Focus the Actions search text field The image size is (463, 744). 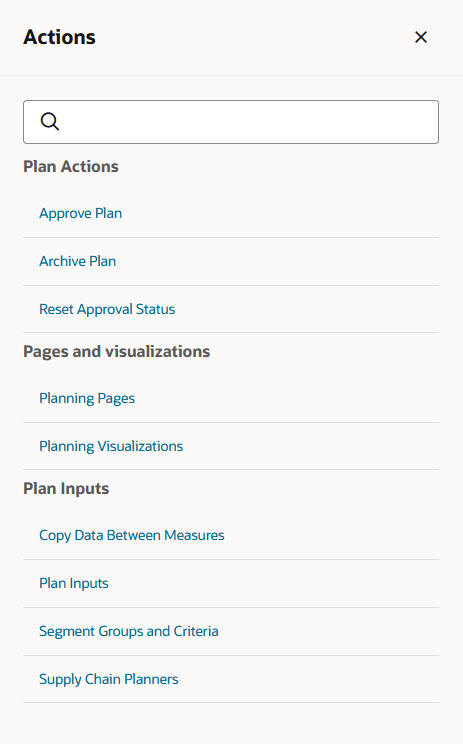[231, 122]
